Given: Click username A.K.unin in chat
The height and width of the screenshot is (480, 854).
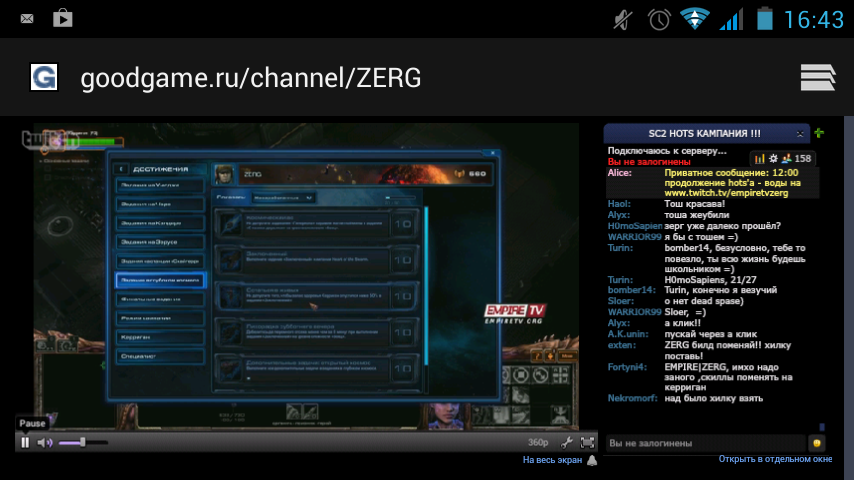Looking at the screenshot, I should click(x=628, y=334).
